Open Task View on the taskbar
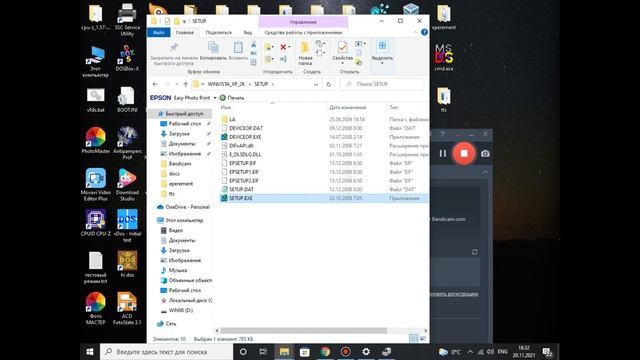The height and width of the screenshot is (360, 640). (263, 351)
